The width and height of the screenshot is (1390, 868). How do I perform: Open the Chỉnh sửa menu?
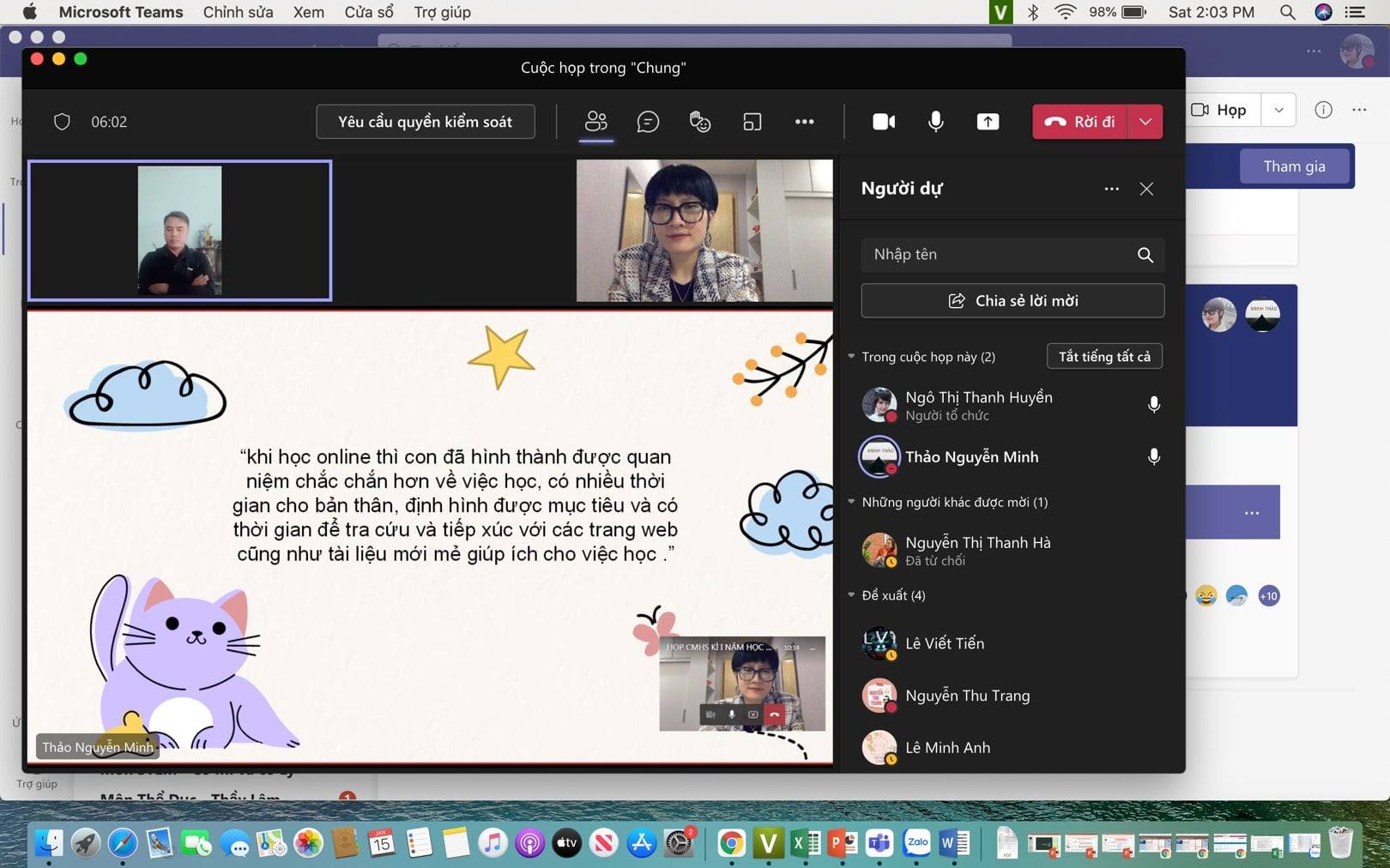tap(238, 12)
